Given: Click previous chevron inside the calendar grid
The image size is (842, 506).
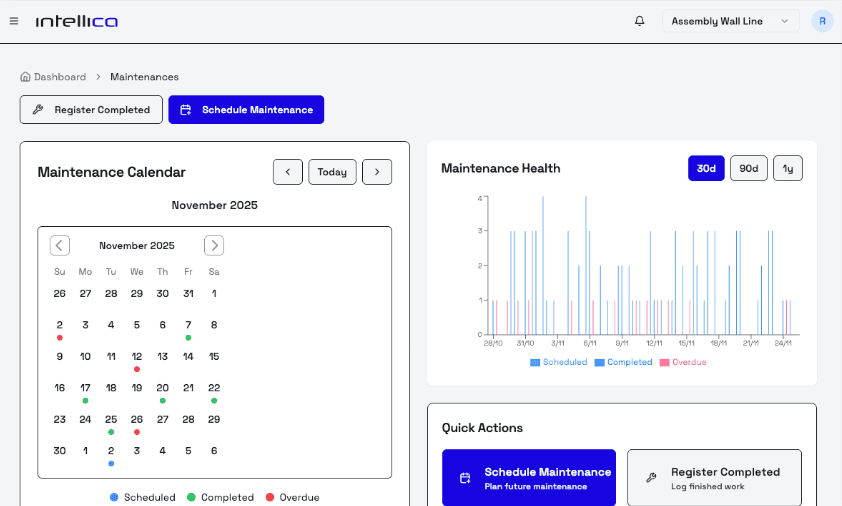Looking at the screenshot, I should tap(60, 245).
